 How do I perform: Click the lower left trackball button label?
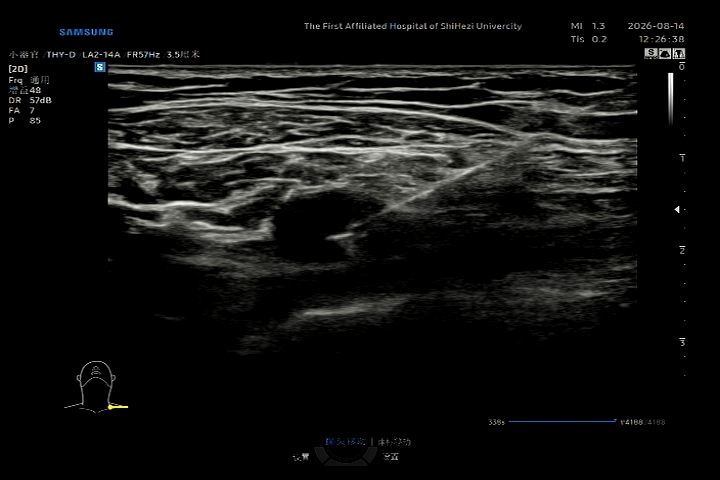pyautogui.click(x=301, y=457)
